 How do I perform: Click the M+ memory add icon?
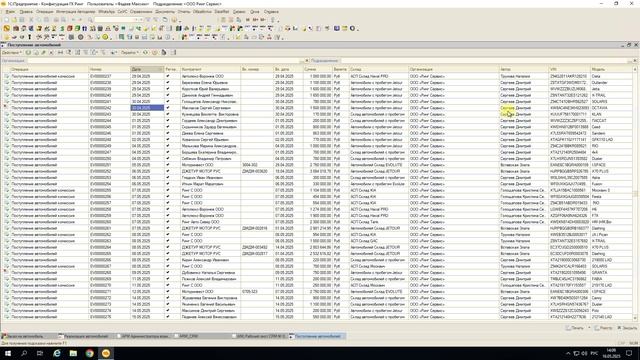click(x=256, y=20)
